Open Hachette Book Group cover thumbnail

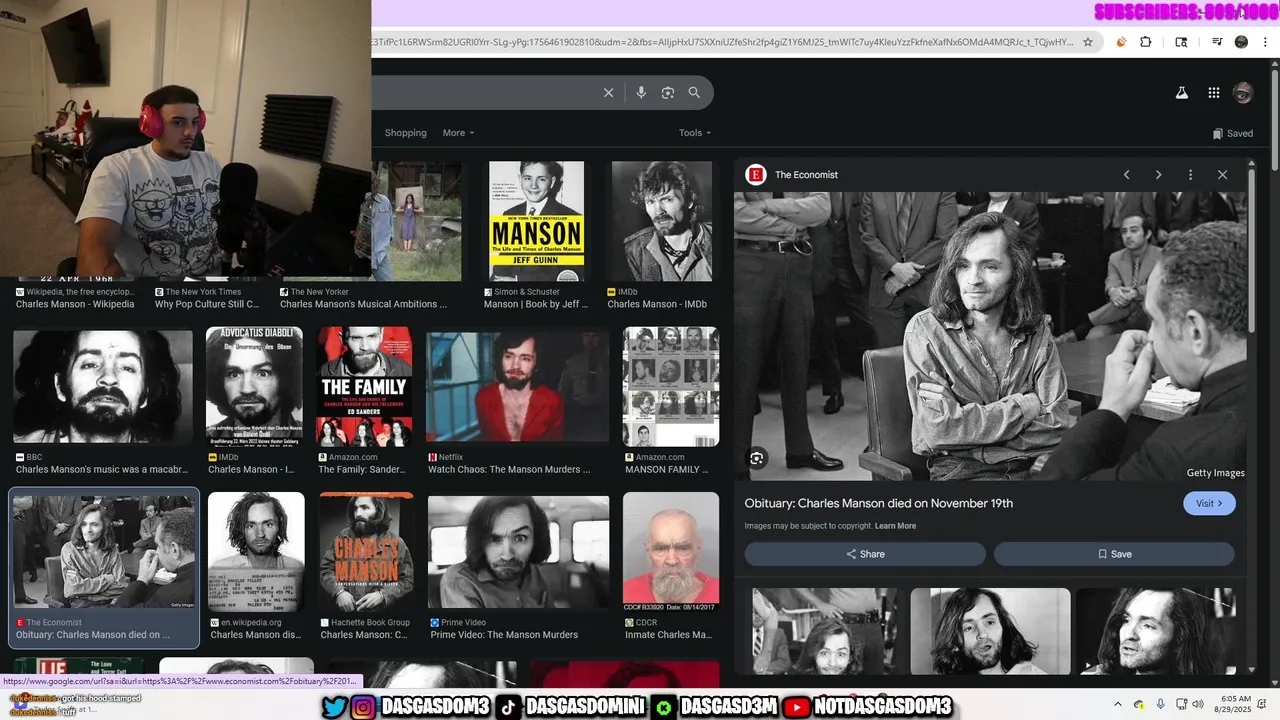(x=366, y=552)
